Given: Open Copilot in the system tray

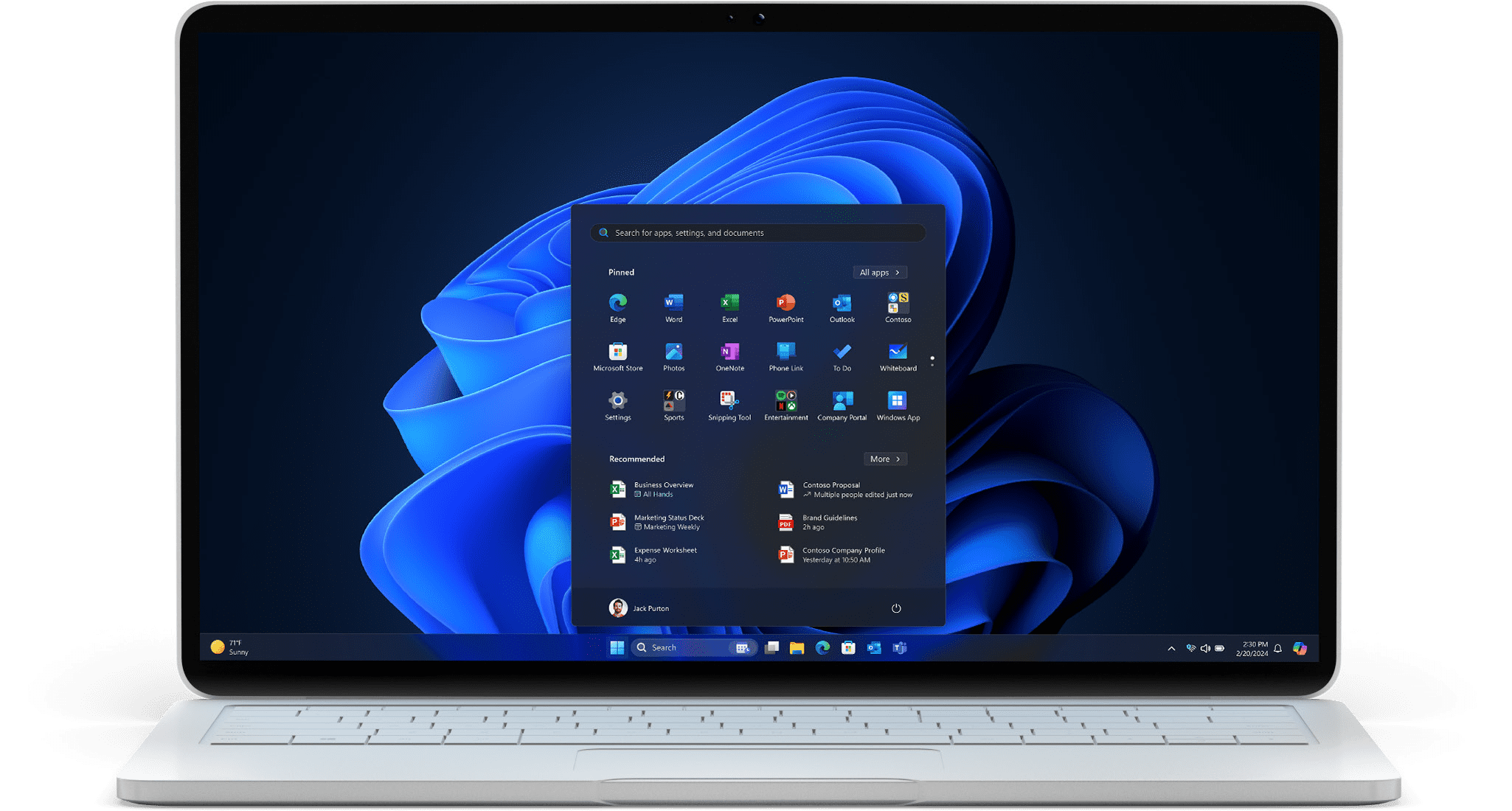Looking at the screenshot, I should [1300, 648].
